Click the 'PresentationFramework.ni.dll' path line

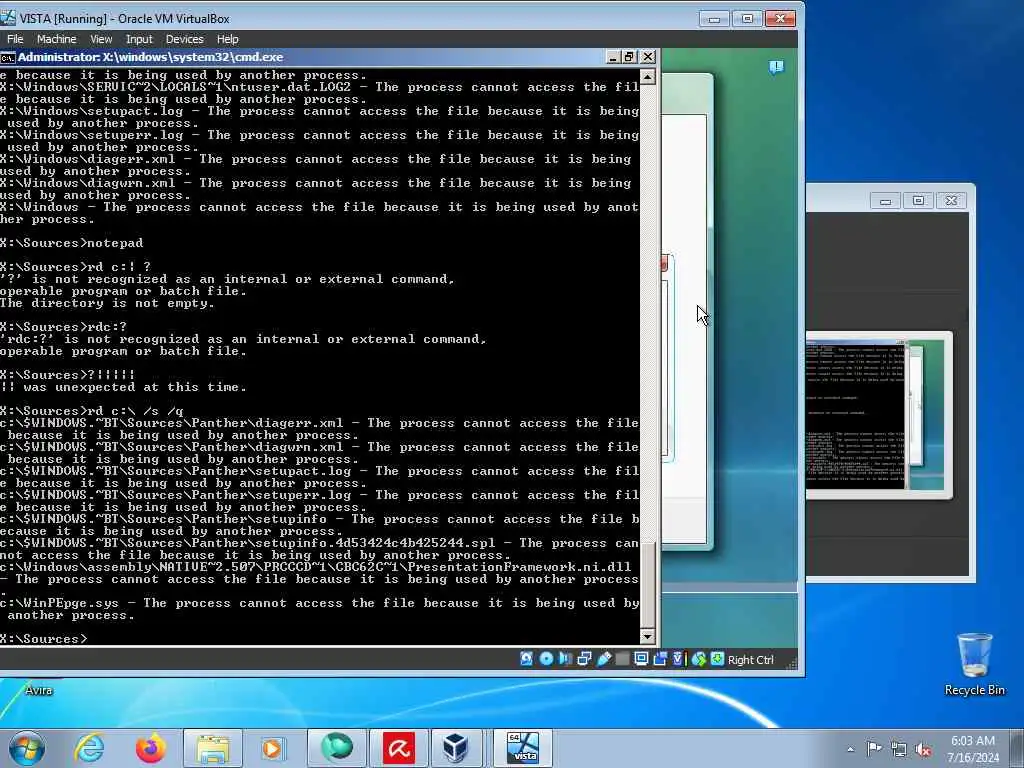(315, 567)
